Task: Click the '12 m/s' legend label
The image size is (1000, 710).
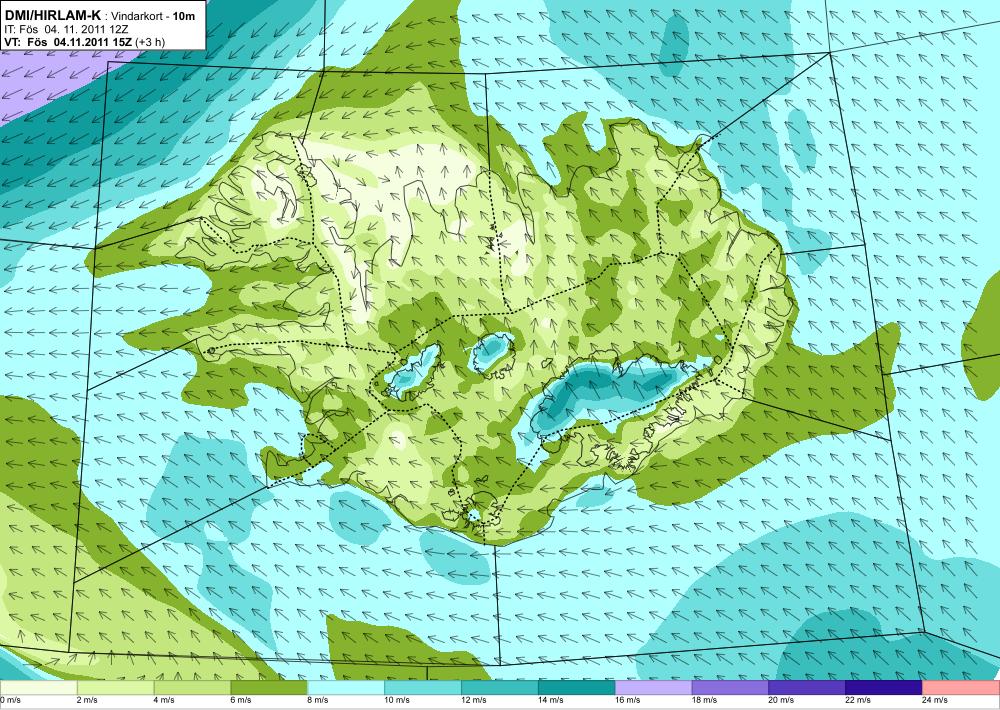Action: click(x=473, y=700)
